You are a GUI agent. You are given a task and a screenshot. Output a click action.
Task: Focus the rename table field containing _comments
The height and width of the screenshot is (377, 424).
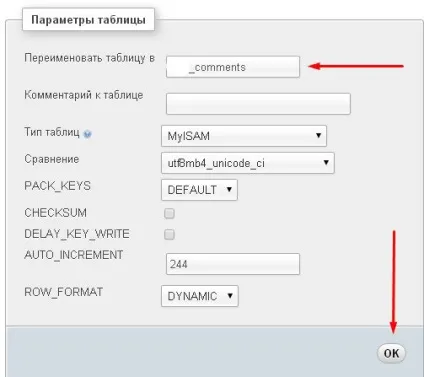233,67
